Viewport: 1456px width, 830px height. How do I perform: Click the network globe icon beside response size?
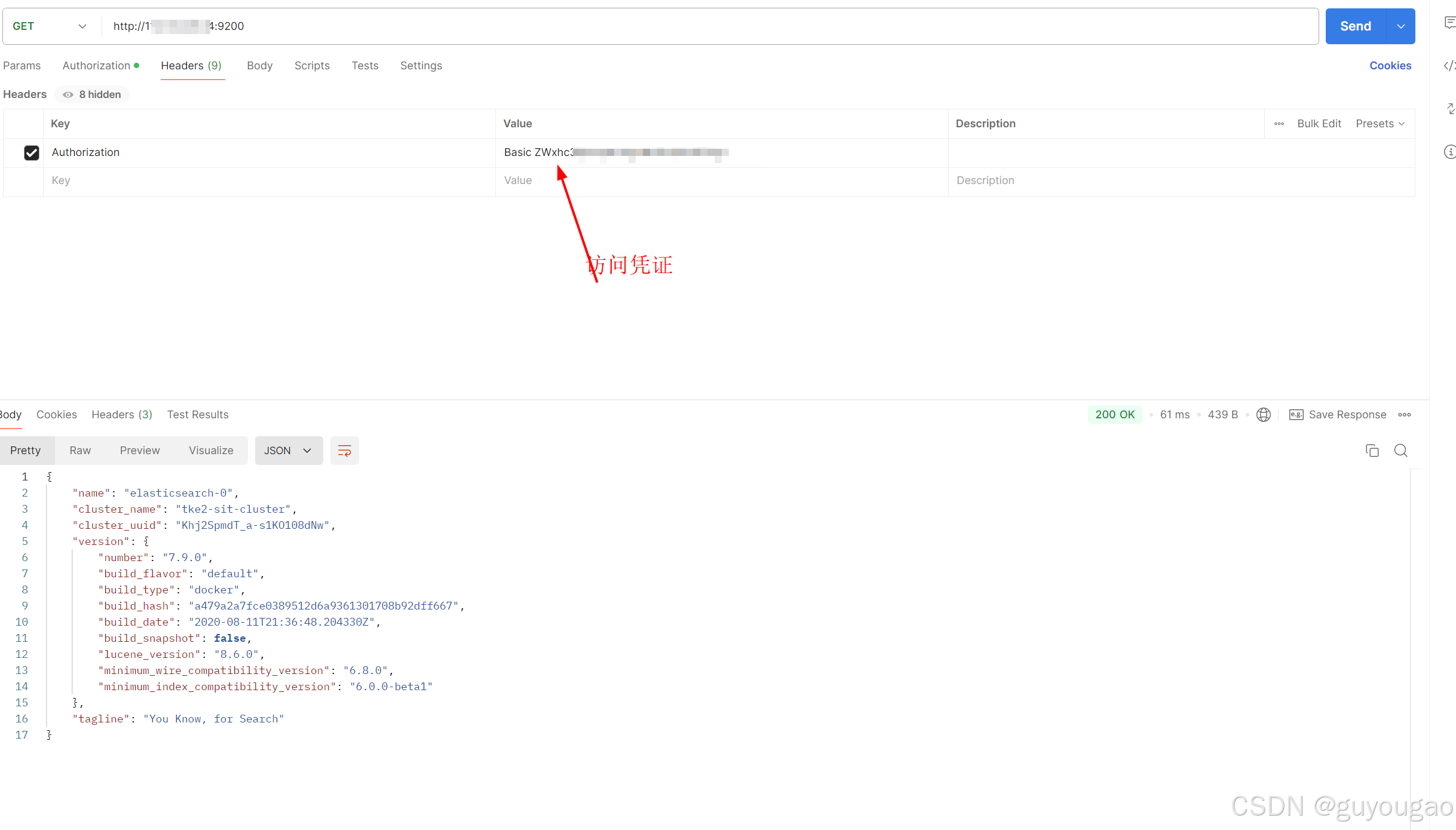click(1263, 415)
